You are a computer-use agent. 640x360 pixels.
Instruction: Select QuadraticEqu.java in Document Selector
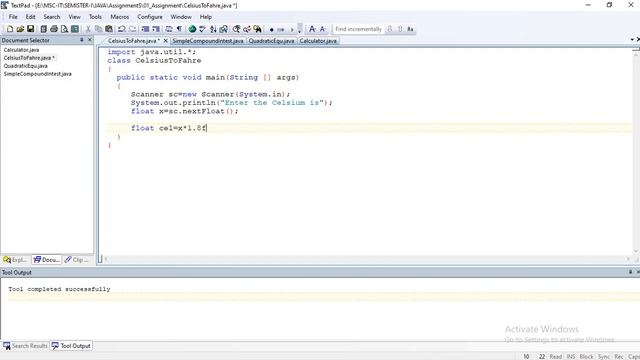coord(25,66)
